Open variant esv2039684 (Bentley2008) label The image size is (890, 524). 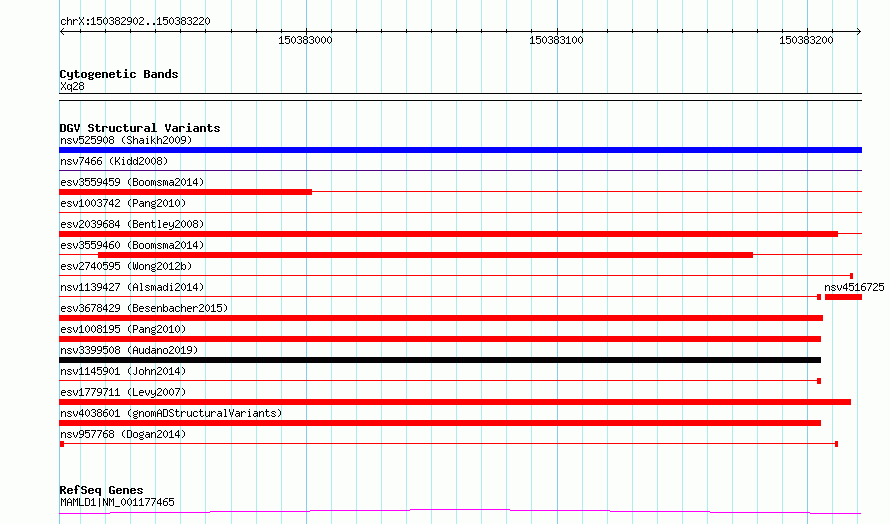(x=132, y=224)
